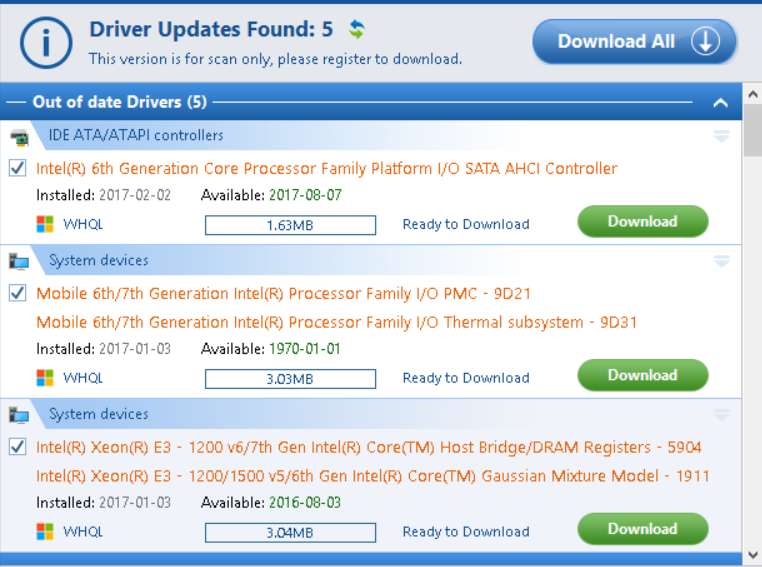The width and height of the screenshot is (762, 567).
Task: Click the green refresh scan arrows icon
Action: (x=357, y=29)
